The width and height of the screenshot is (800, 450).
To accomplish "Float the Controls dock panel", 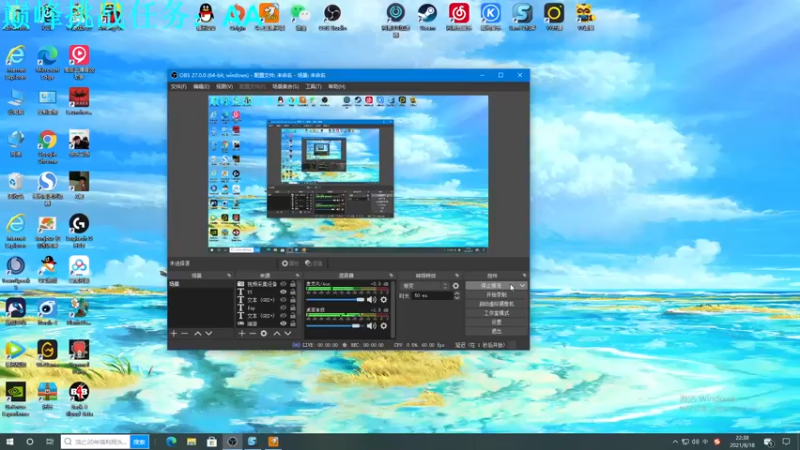I will (524, 276).
